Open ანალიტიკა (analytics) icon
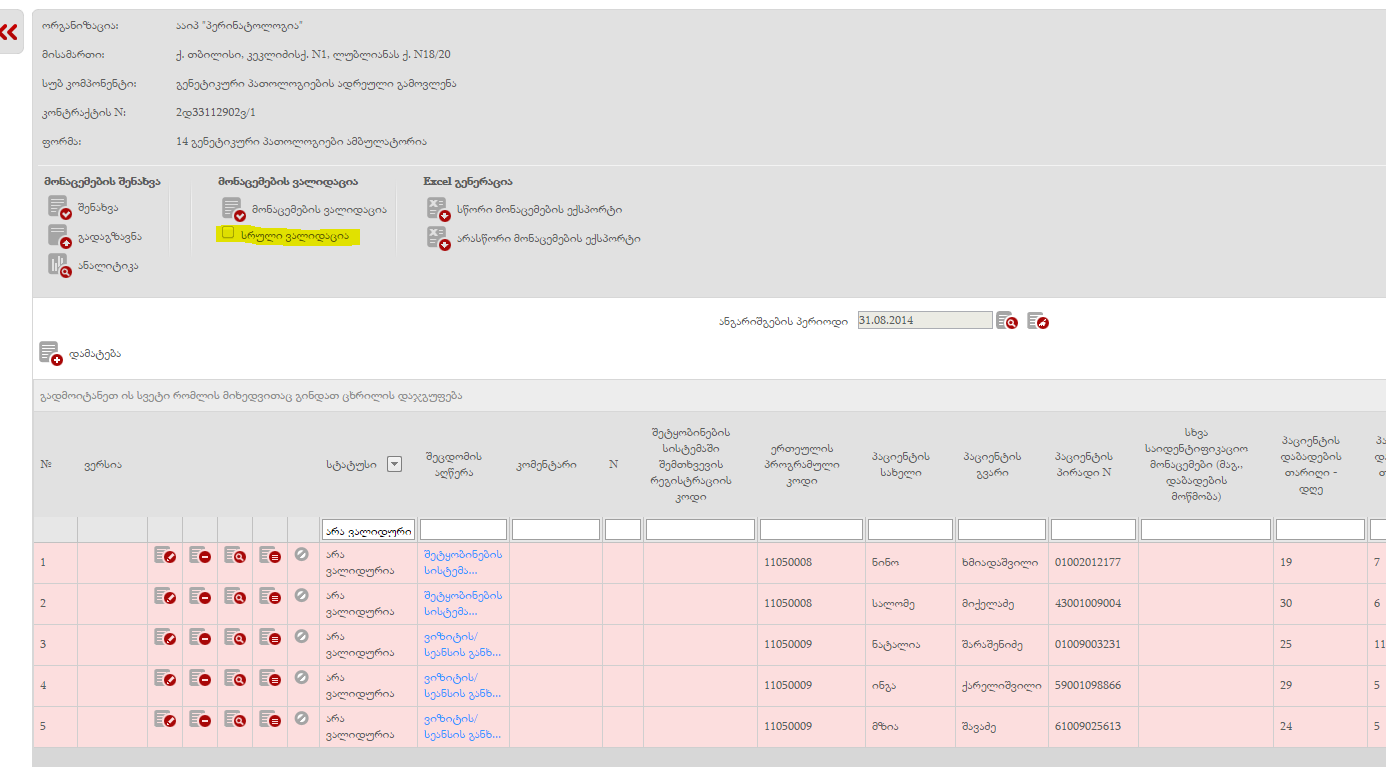This screenshot has width=1386, height=767. 59,266
